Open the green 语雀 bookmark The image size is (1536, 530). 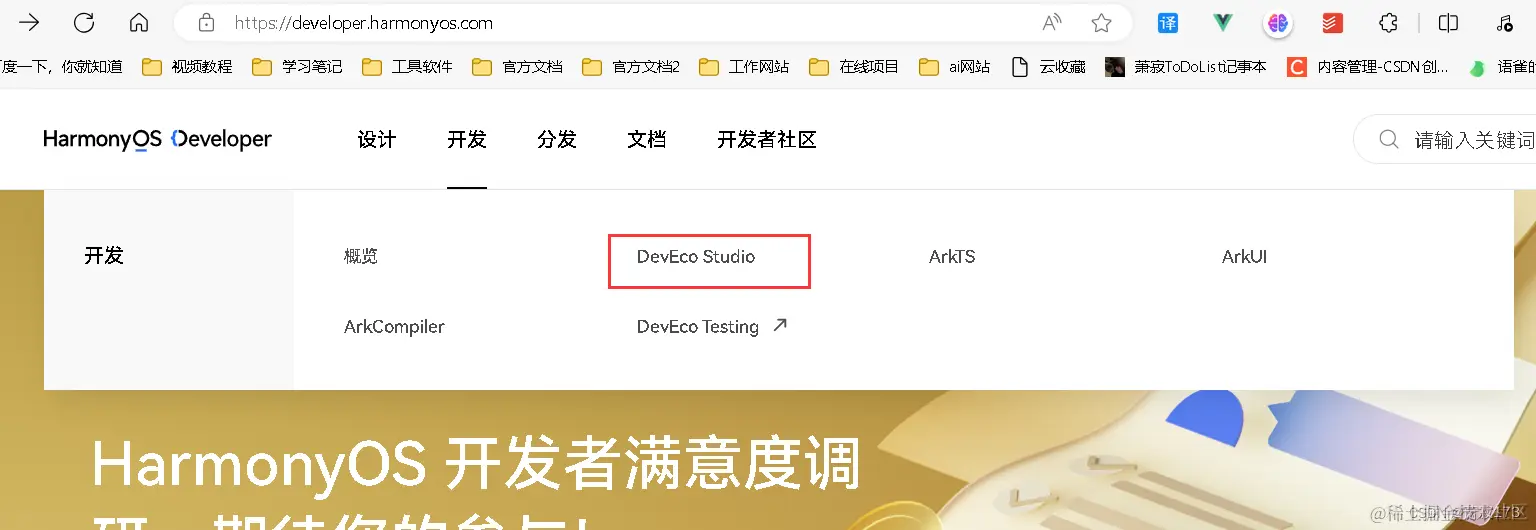point(1502,67)
